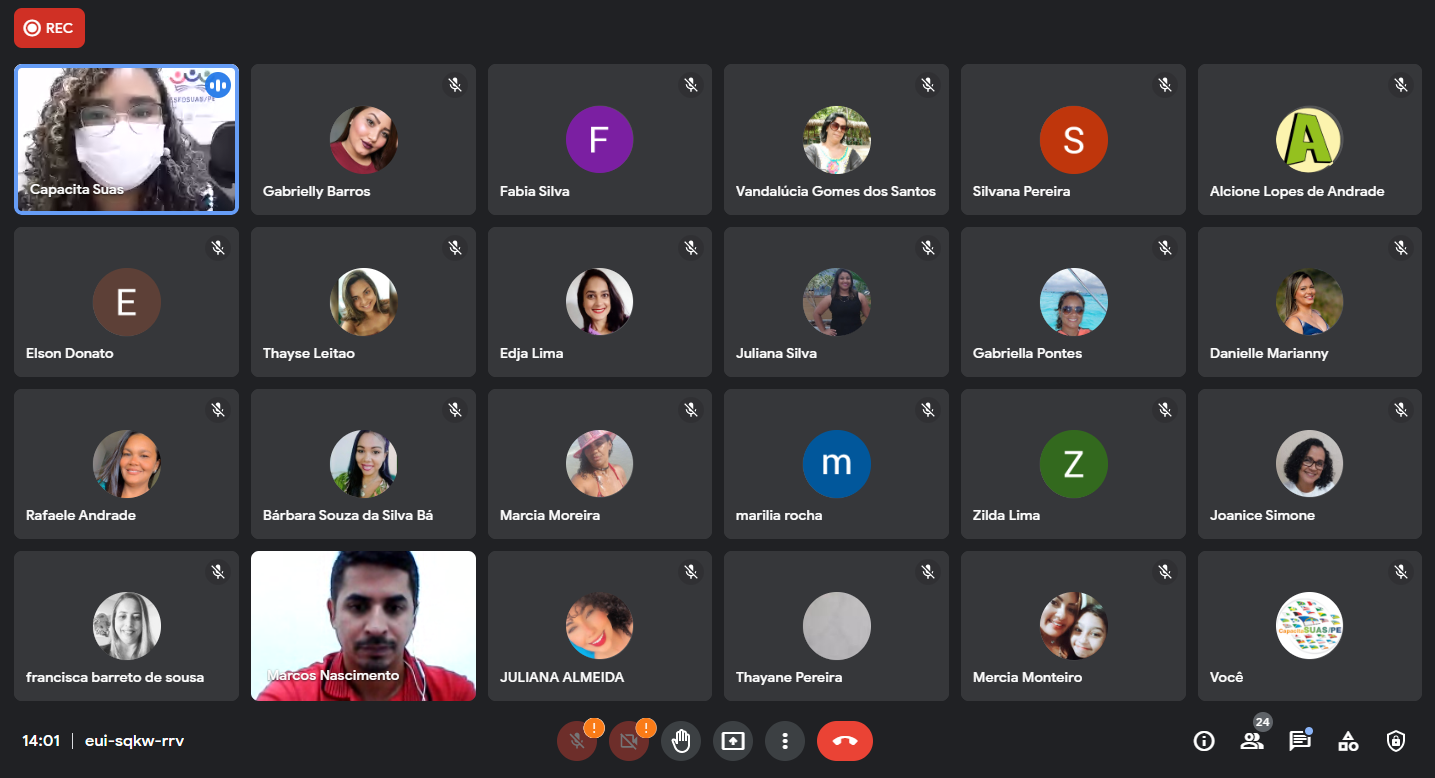Click Zilda Lima's green Z avatar
This screenshot has height=778, width=1435.
pyautogui.click(x=1073, y=464)
